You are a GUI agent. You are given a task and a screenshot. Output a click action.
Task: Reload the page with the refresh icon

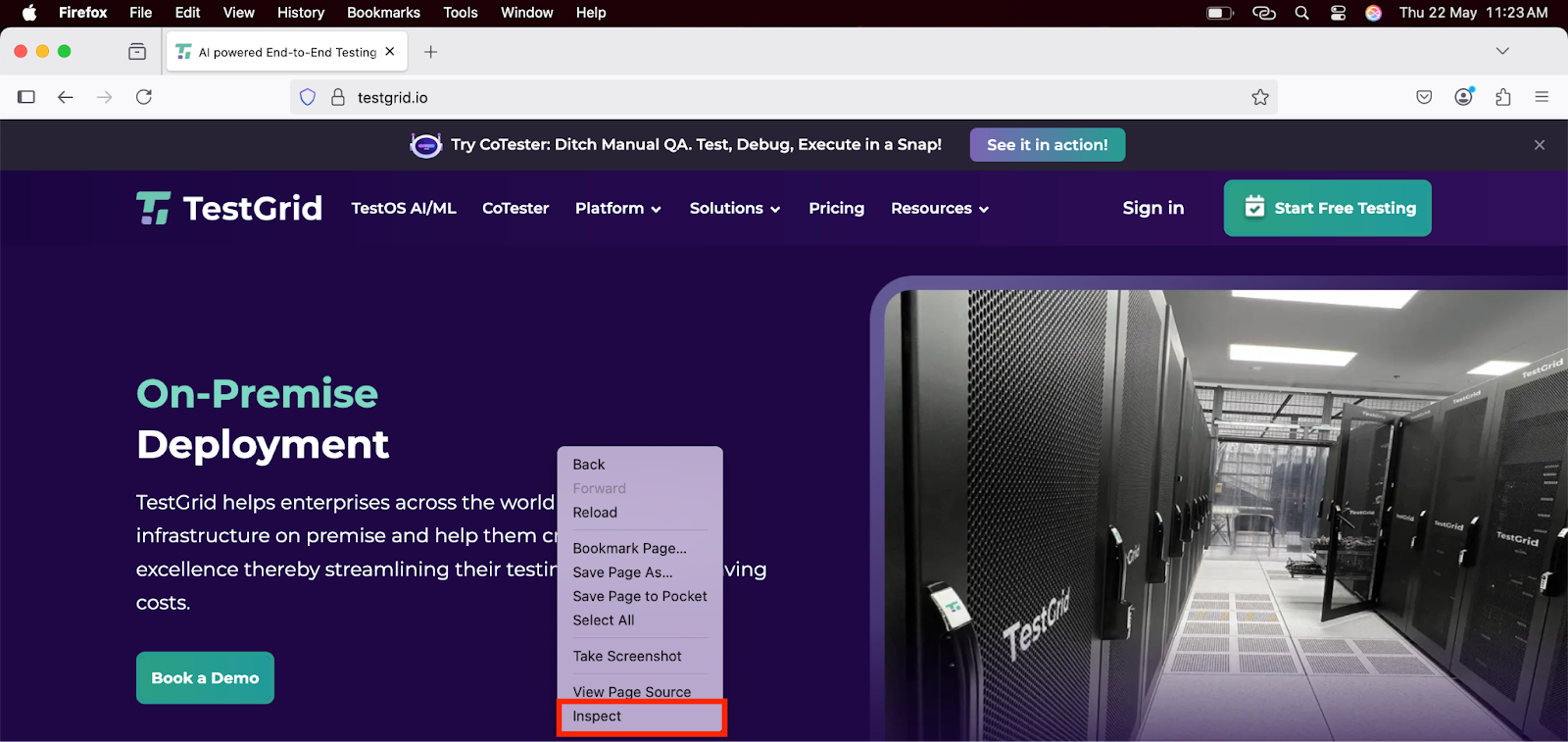tap(144, 97)
